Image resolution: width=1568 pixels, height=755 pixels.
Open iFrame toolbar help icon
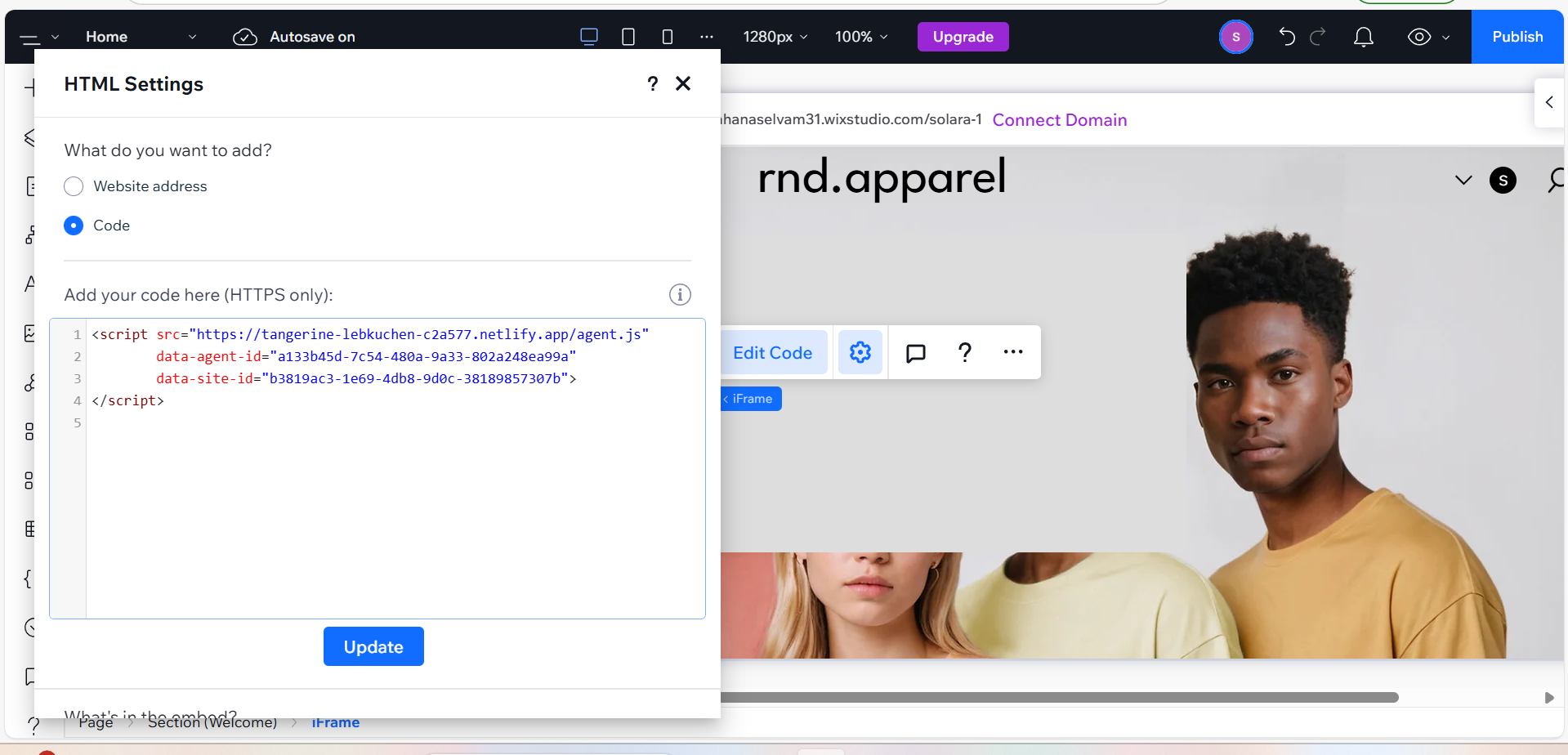coord(965,352)
